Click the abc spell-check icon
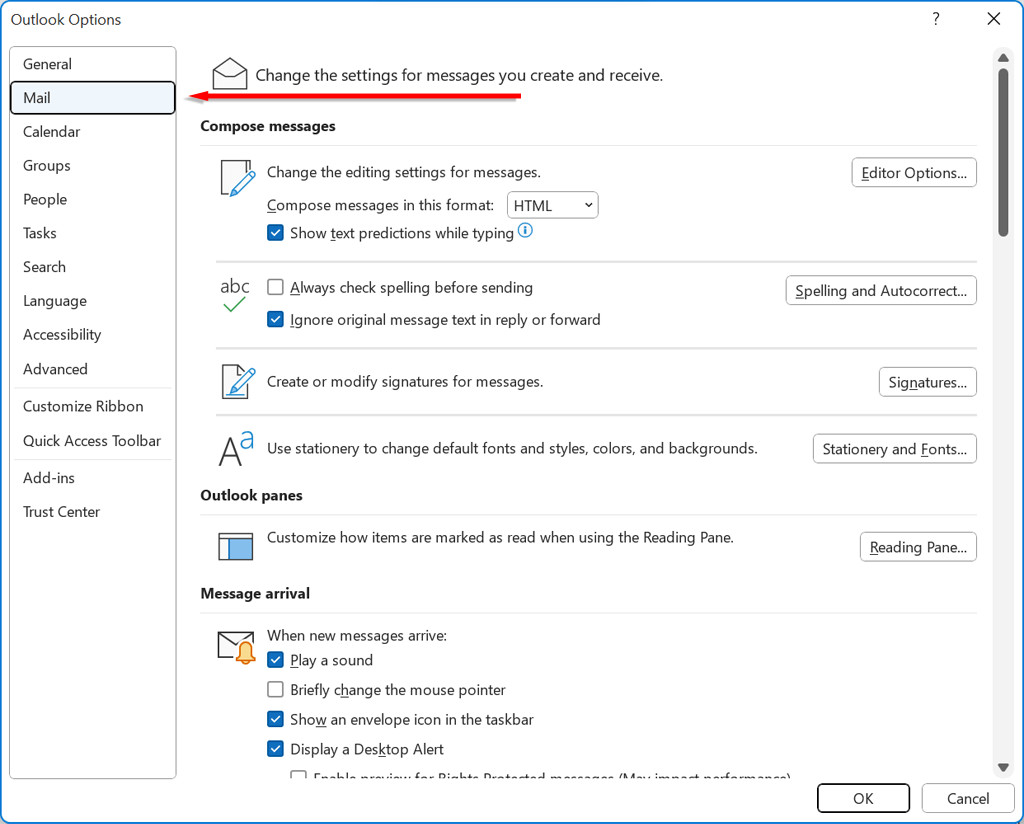The height and width of the screenshot is (824, 1024). (x=235, y=296)
